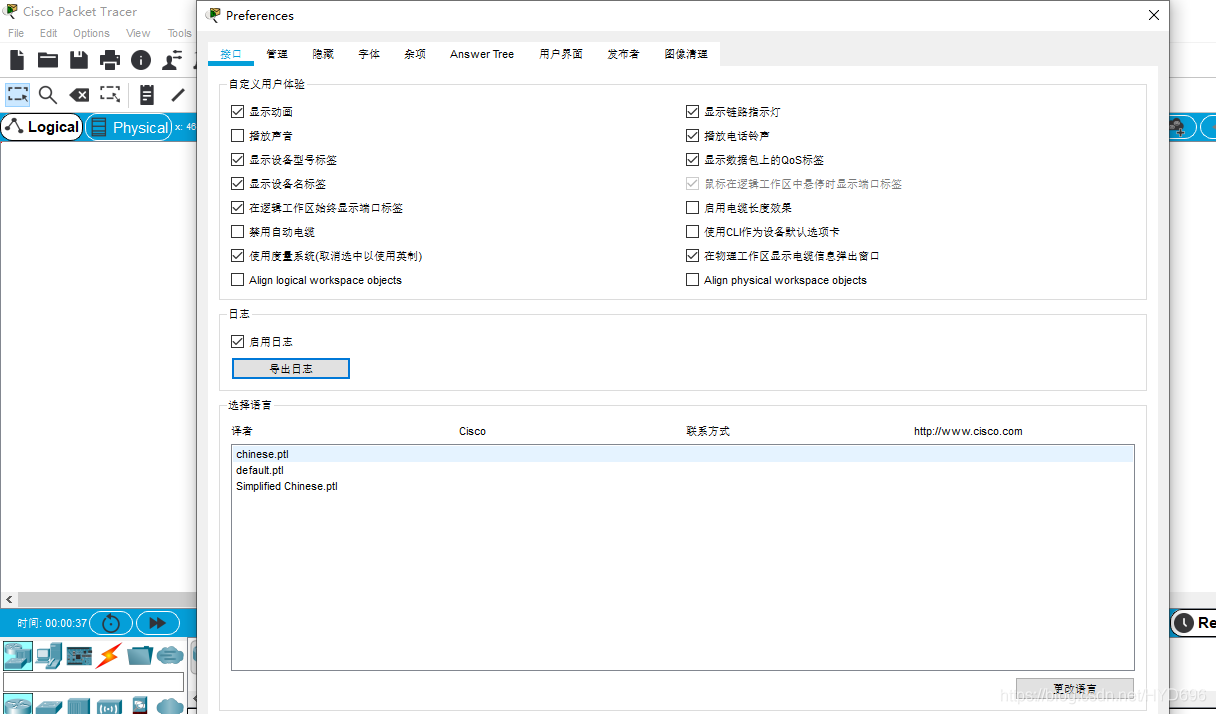Open the View menu in Packet Tracer

[x=138, y=33]
